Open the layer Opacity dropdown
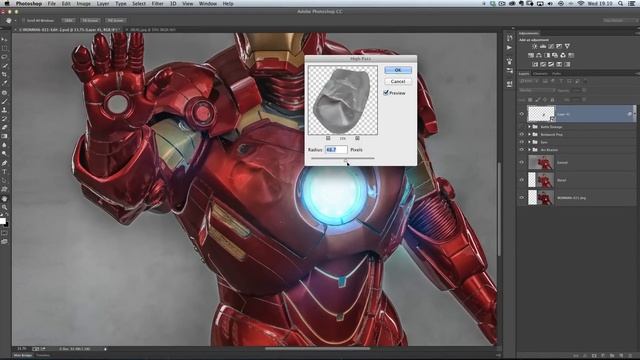This screenshot has height=360, width=640. (584, 90)
